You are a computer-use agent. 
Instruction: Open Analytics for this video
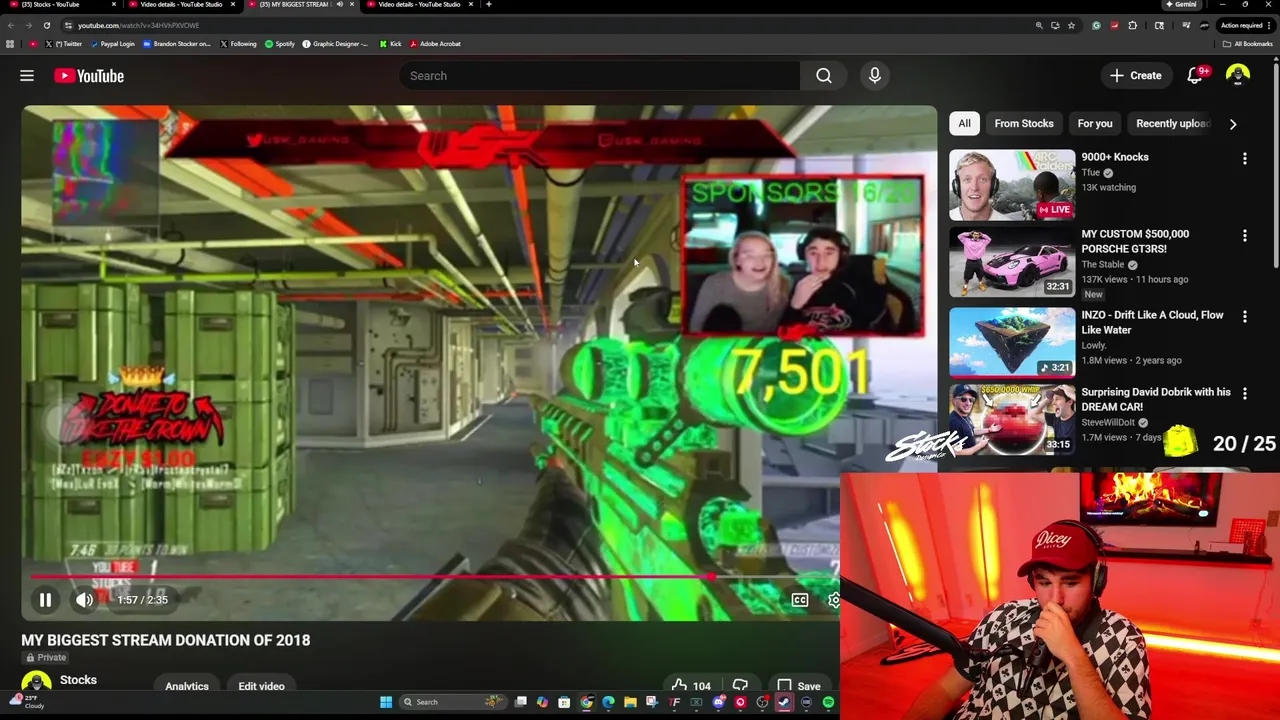coord(187,686)
